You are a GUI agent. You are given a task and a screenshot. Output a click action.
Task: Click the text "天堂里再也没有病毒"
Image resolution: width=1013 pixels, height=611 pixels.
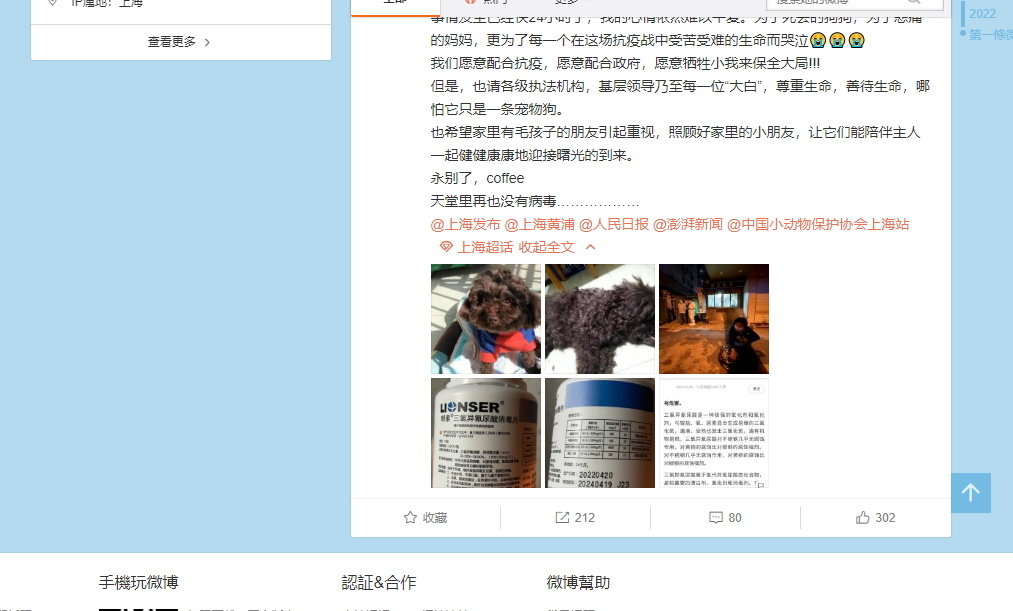coord(494,202)
